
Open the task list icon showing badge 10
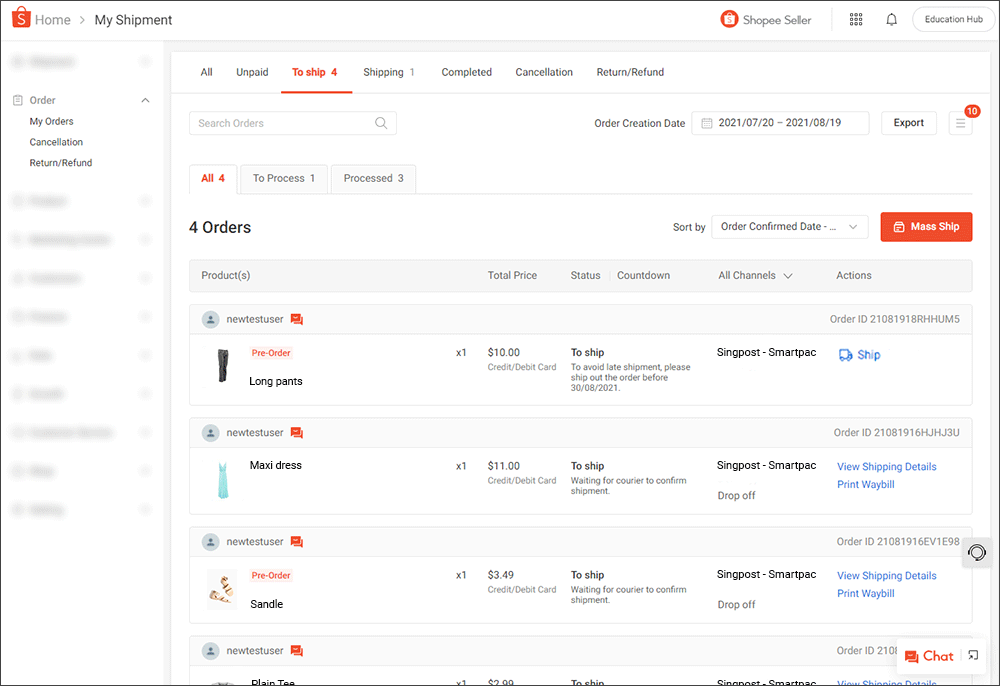[960, 122]
